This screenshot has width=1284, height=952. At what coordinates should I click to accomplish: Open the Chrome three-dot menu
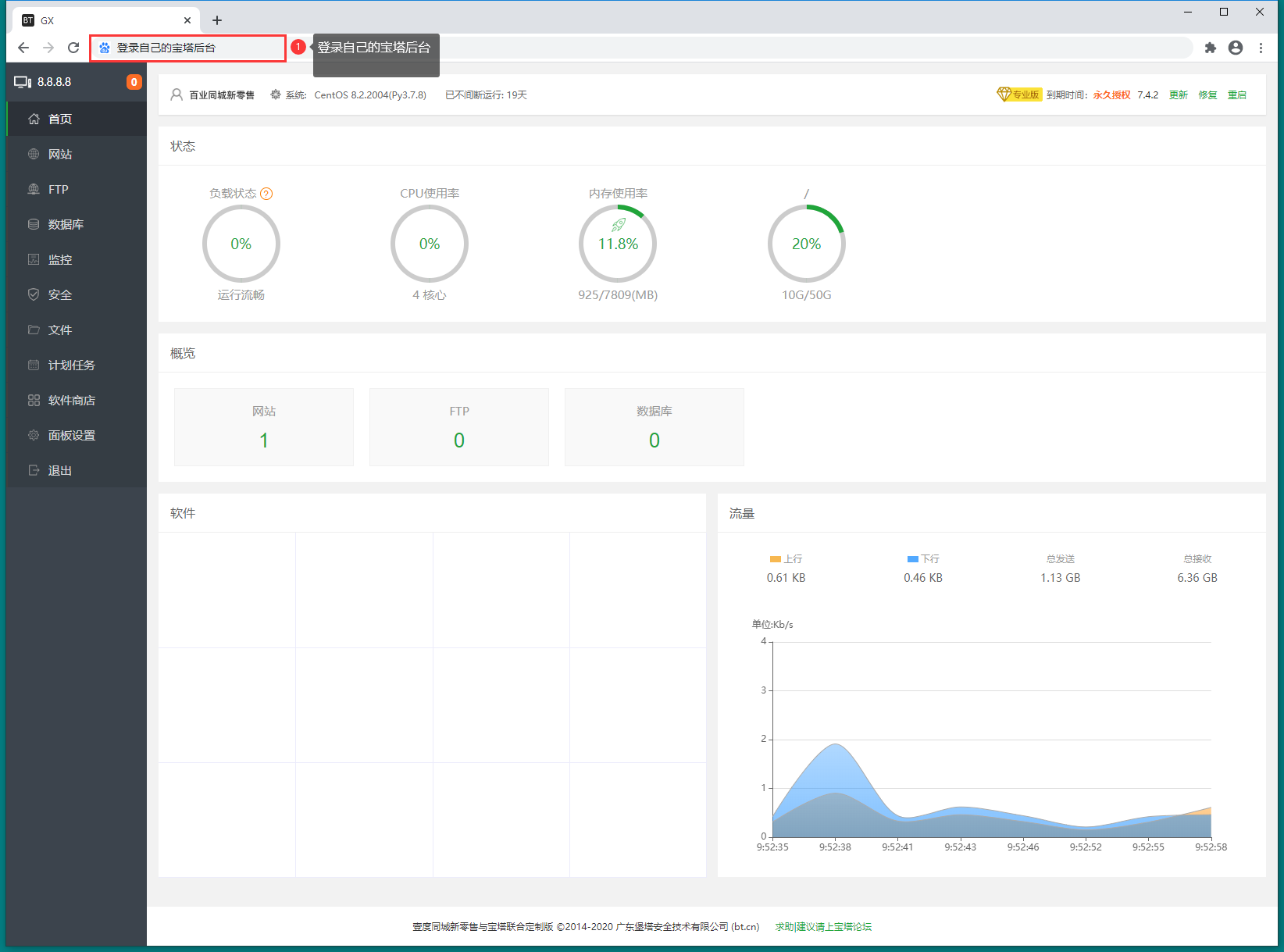1261,48
